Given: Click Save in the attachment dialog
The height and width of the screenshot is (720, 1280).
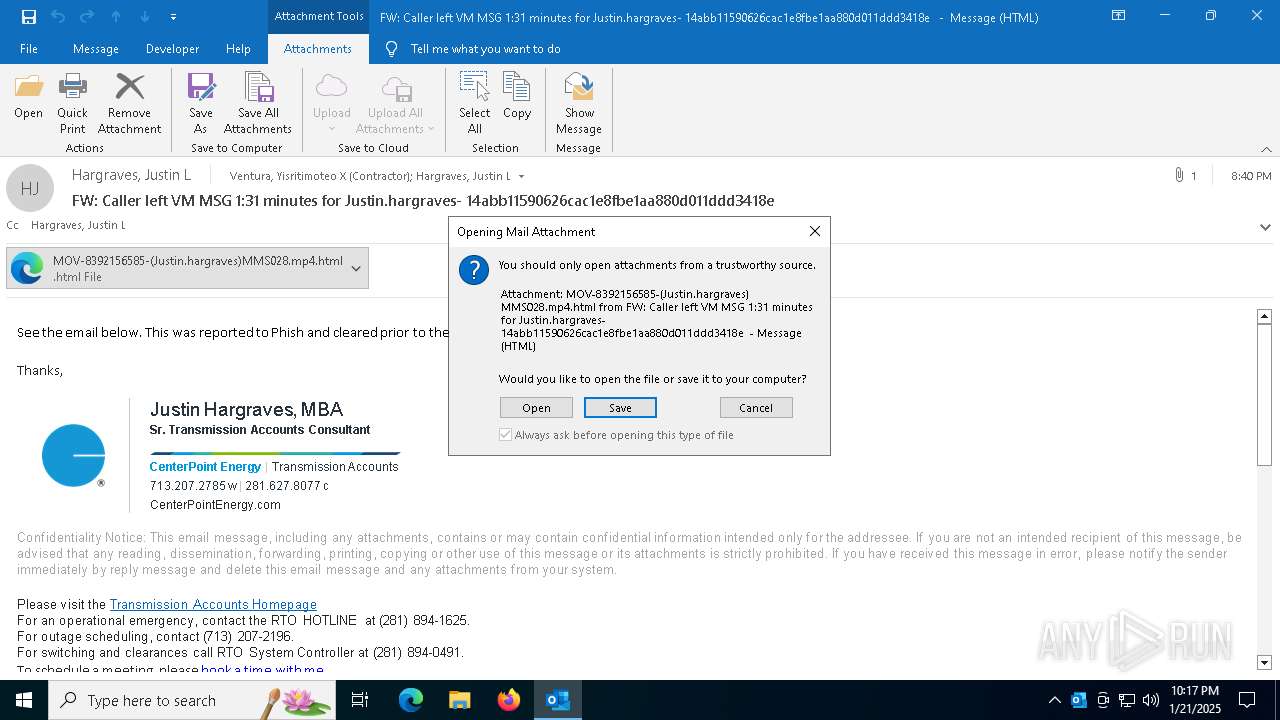Looking at the screenshot, I should click(x=620, y=407).
